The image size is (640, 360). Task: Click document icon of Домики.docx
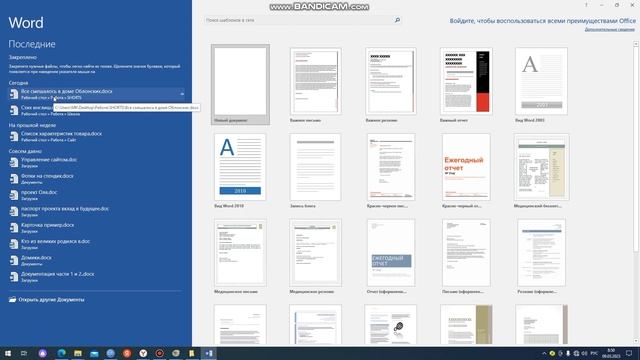click(14, 260)
